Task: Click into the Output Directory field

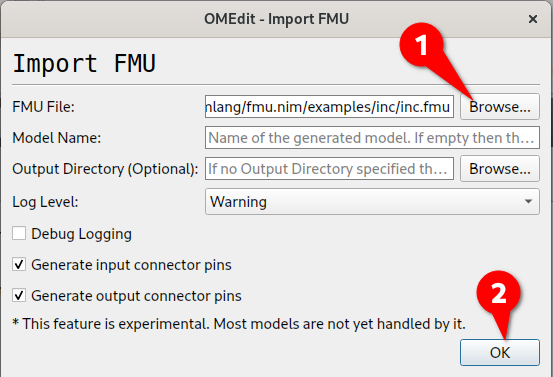Action: [329, 169]
